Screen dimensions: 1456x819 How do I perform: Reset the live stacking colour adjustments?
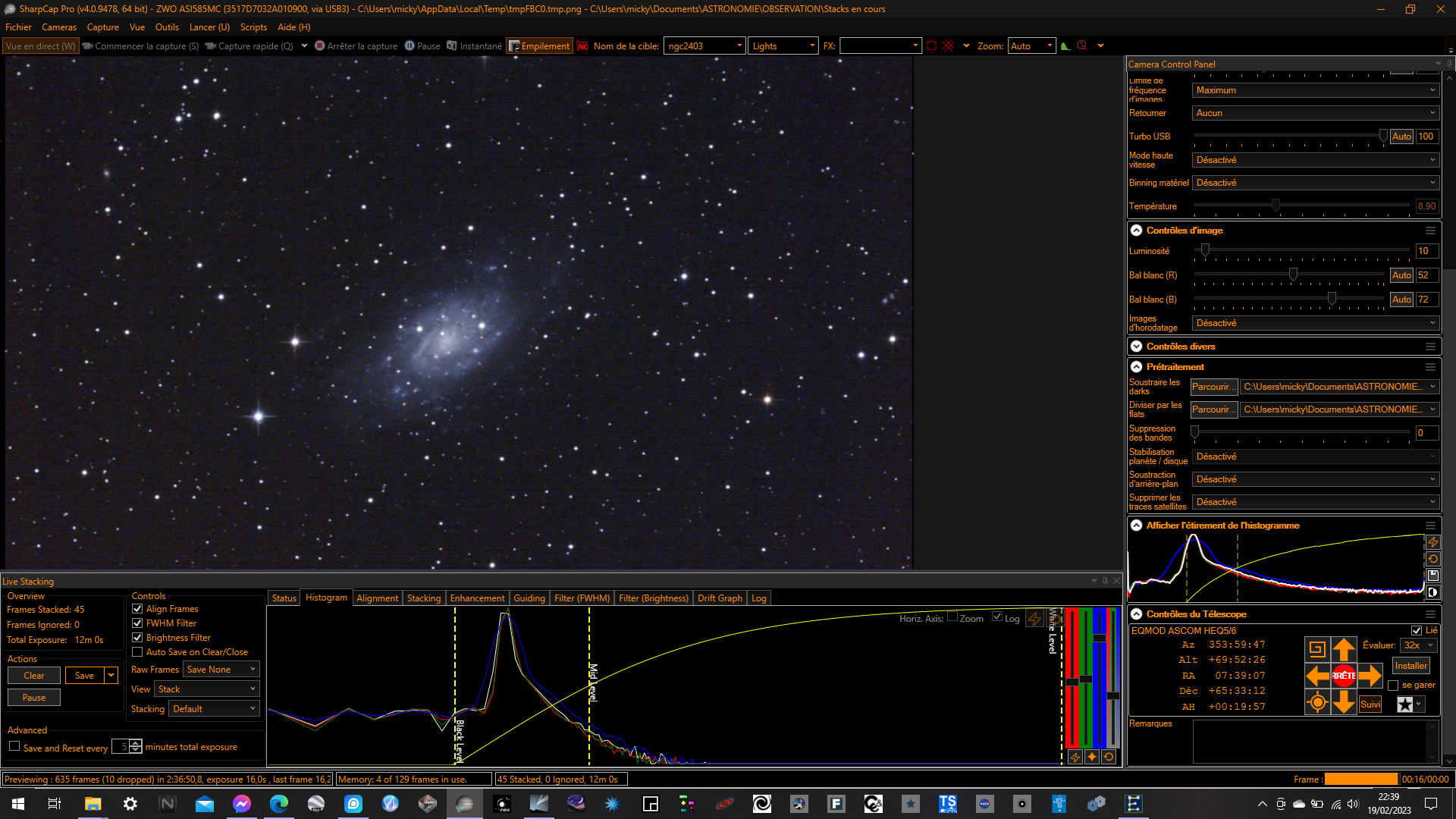coord(1109,757)
